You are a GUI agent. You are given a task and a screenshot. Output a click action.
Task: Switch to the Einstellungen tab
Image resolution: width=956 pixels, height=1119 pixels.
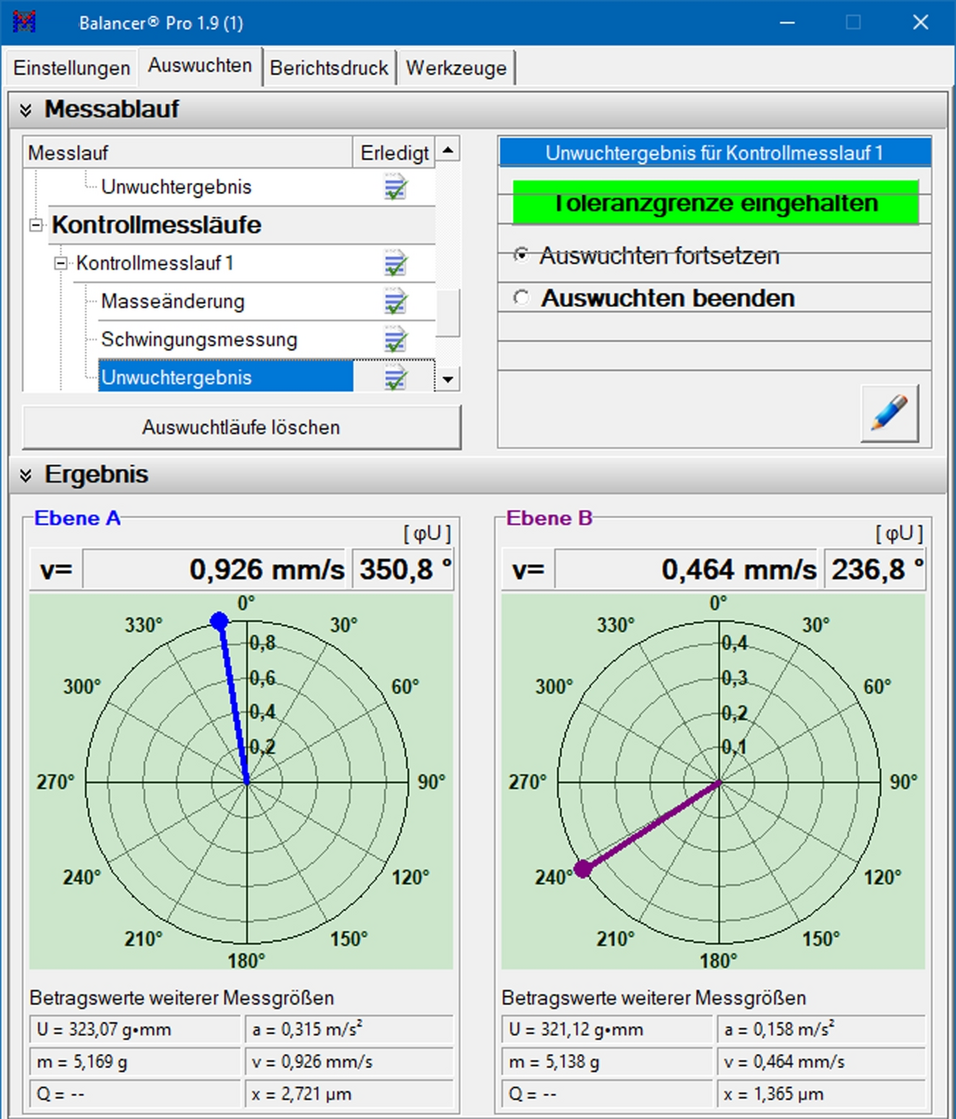pos(71,69)
